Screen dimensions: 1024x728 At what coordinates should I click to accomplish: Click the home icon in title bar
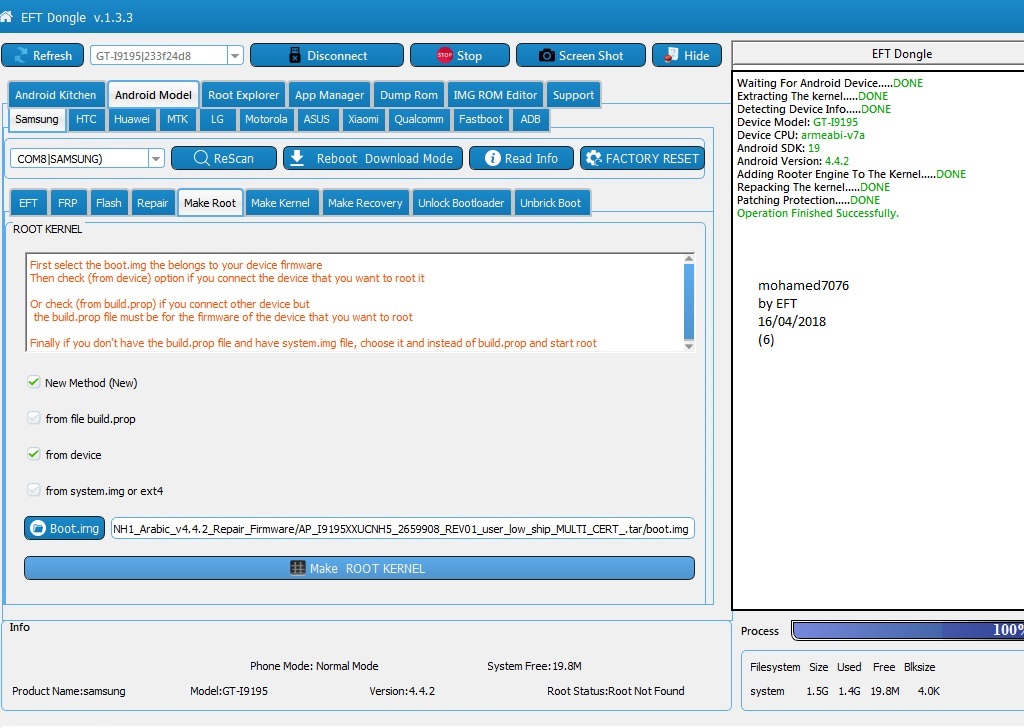coord(6,17)
